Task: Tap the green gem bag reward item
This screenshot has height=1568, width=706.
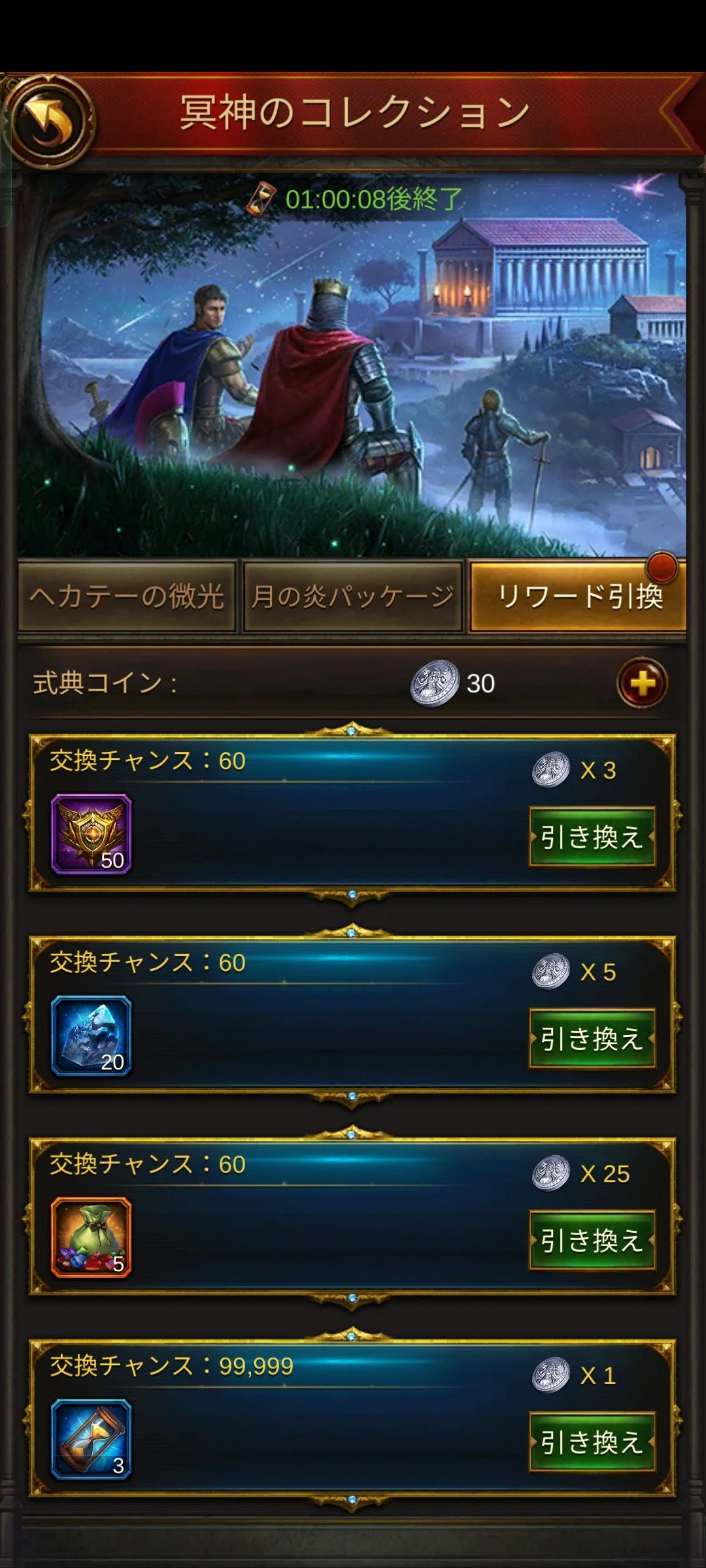Action: tap(92, 1237)
